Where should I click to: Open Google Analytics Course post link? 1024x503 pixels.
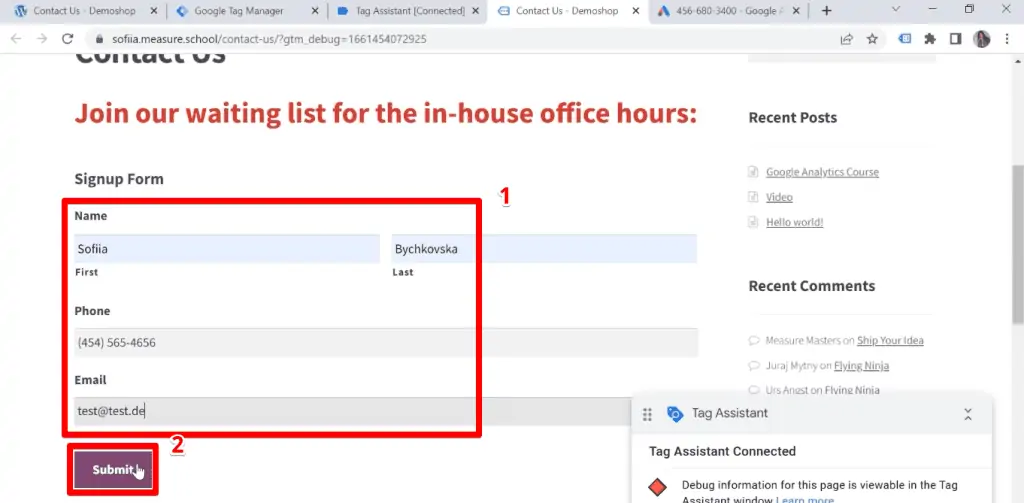tap(822, 172)
